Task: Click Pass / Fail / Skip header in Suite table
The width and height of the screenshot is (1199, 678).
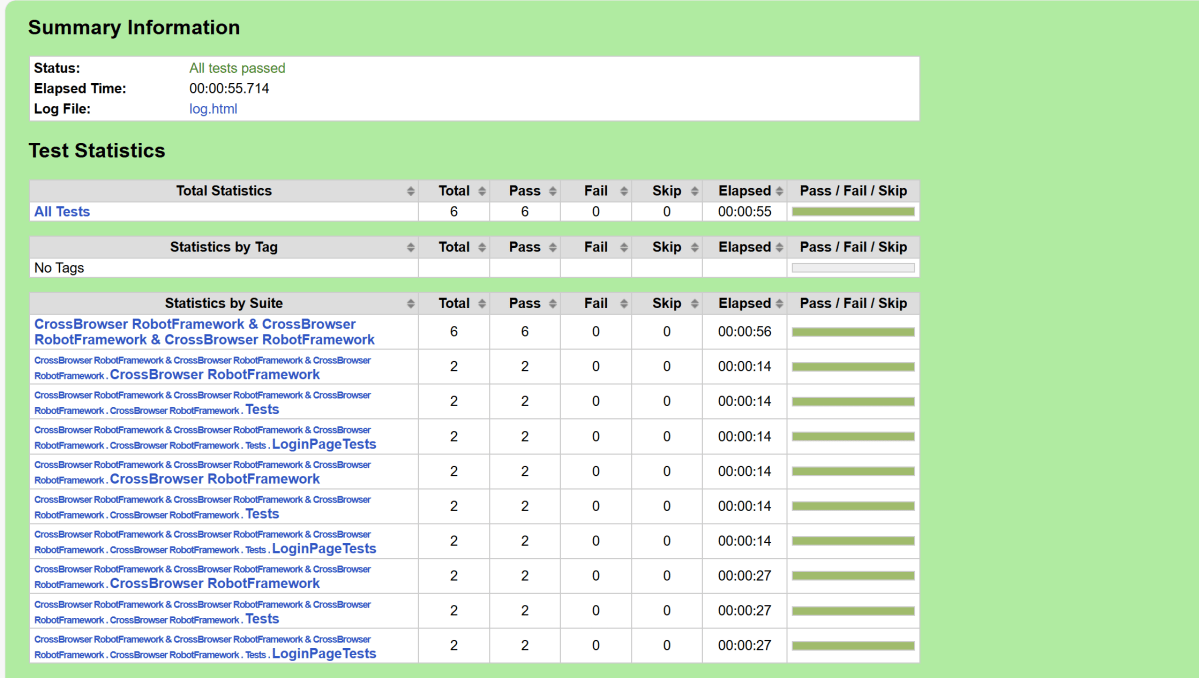Action: pyautogui.click(x=853, y=303)
